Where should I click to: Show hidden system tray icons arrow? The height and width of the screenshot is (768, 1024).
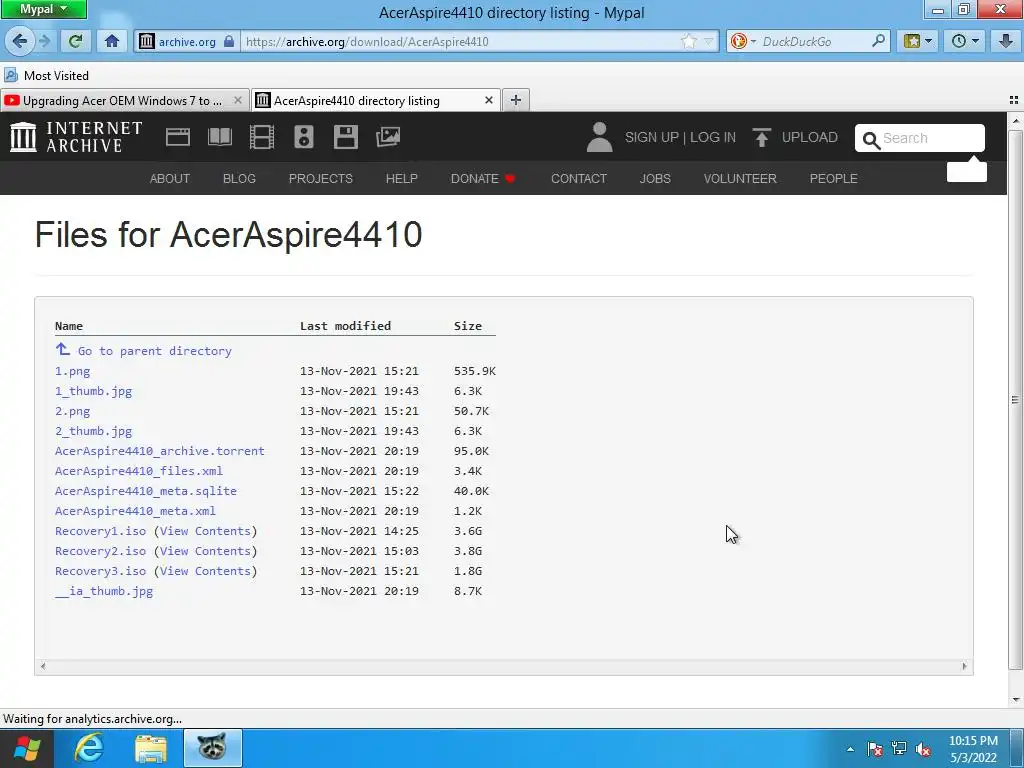coord(850,749)
